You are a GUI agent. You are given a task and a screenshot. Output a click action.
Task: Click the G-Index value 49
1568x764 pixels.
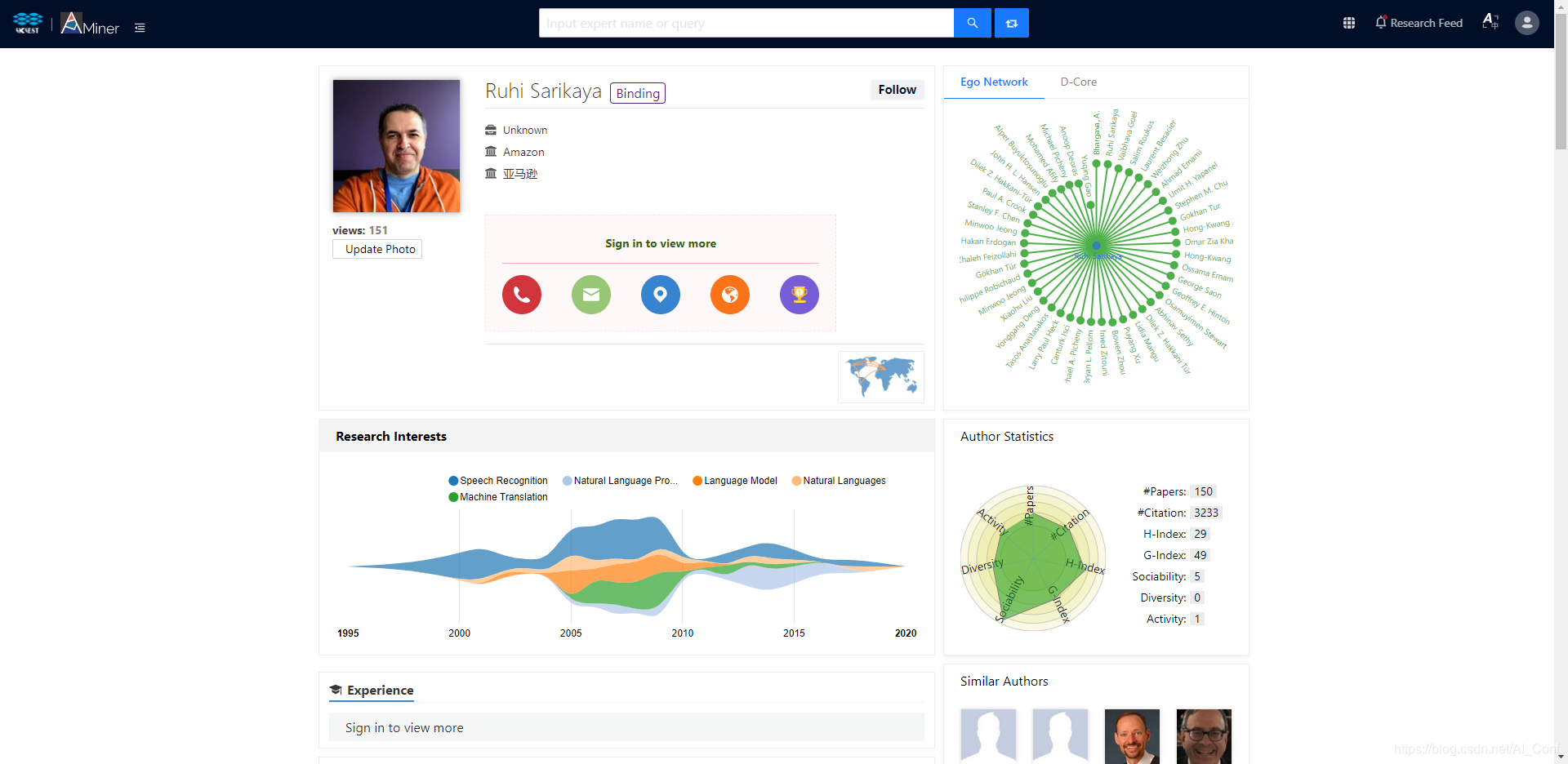pyautogui.click(x=1200, y=555)
